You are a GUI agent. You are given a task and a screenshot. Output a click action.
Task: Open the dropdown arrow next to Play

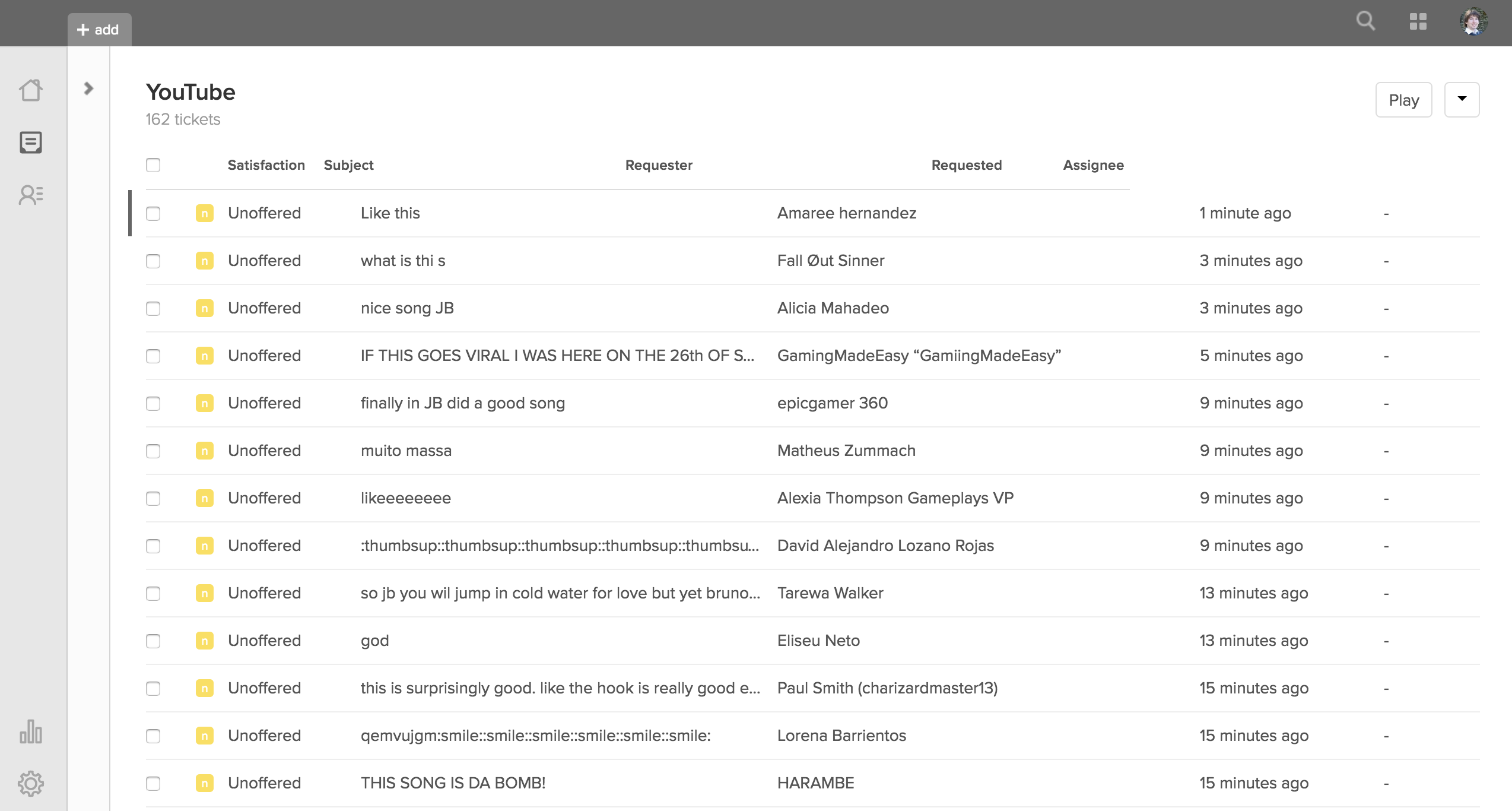tap(1462, 100)
